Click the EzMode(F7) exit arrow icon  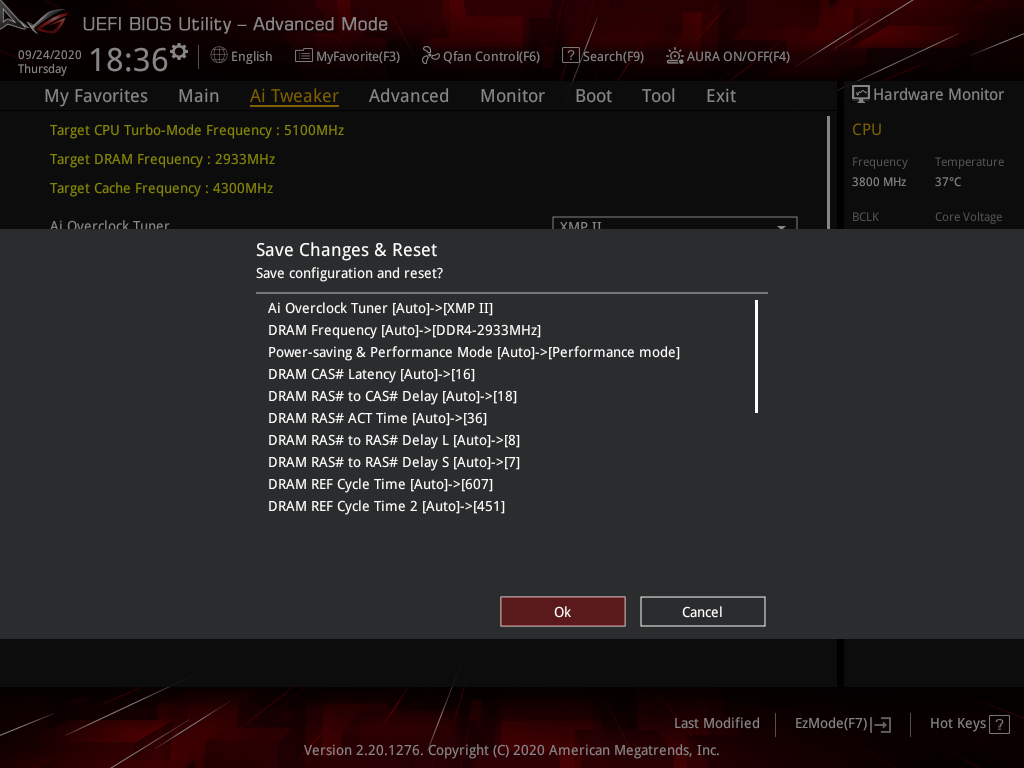tap(882, 724)
